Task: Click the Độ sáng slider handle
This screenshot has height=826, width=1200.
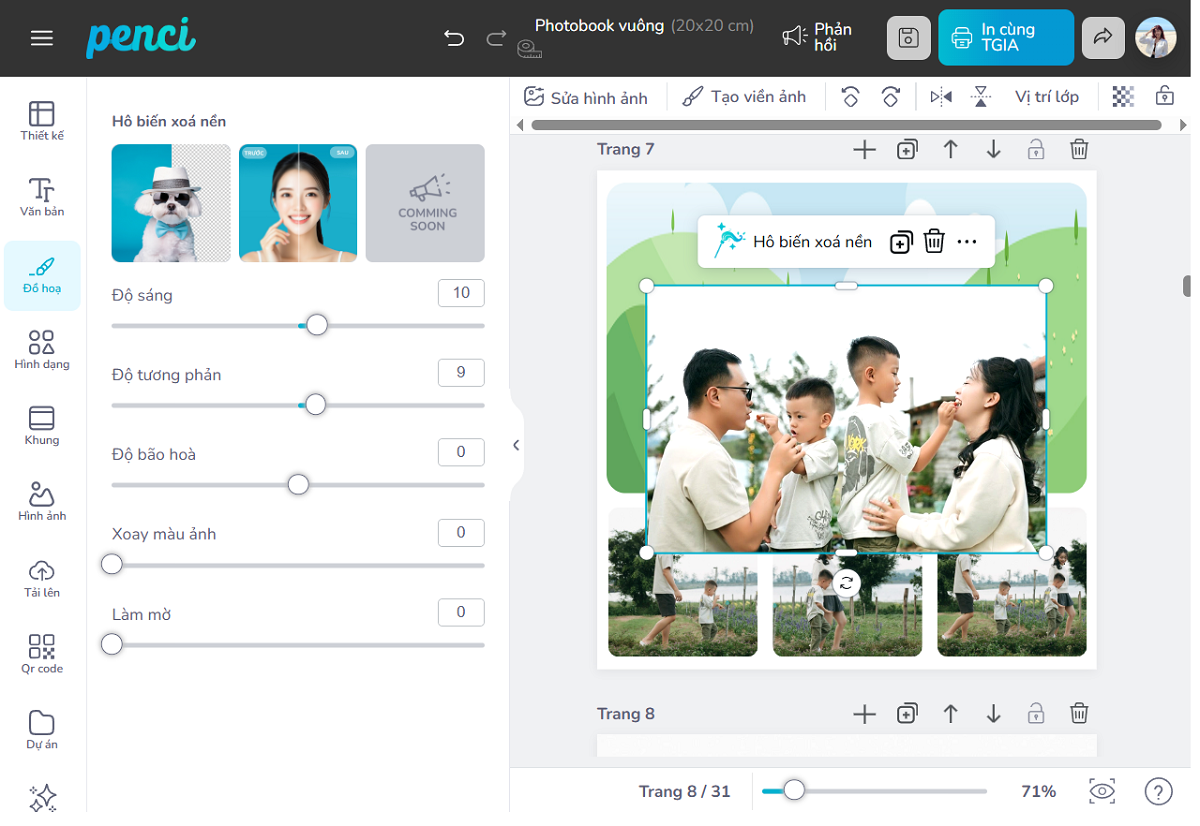Action: (317, 325)
